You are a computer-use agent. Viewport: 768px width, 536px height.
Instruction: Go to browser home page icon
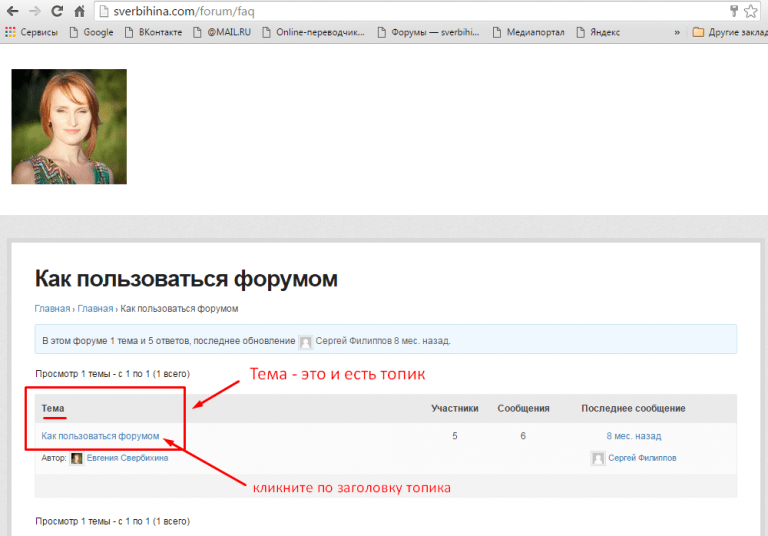pyautogui.click(x=80, y=11)
